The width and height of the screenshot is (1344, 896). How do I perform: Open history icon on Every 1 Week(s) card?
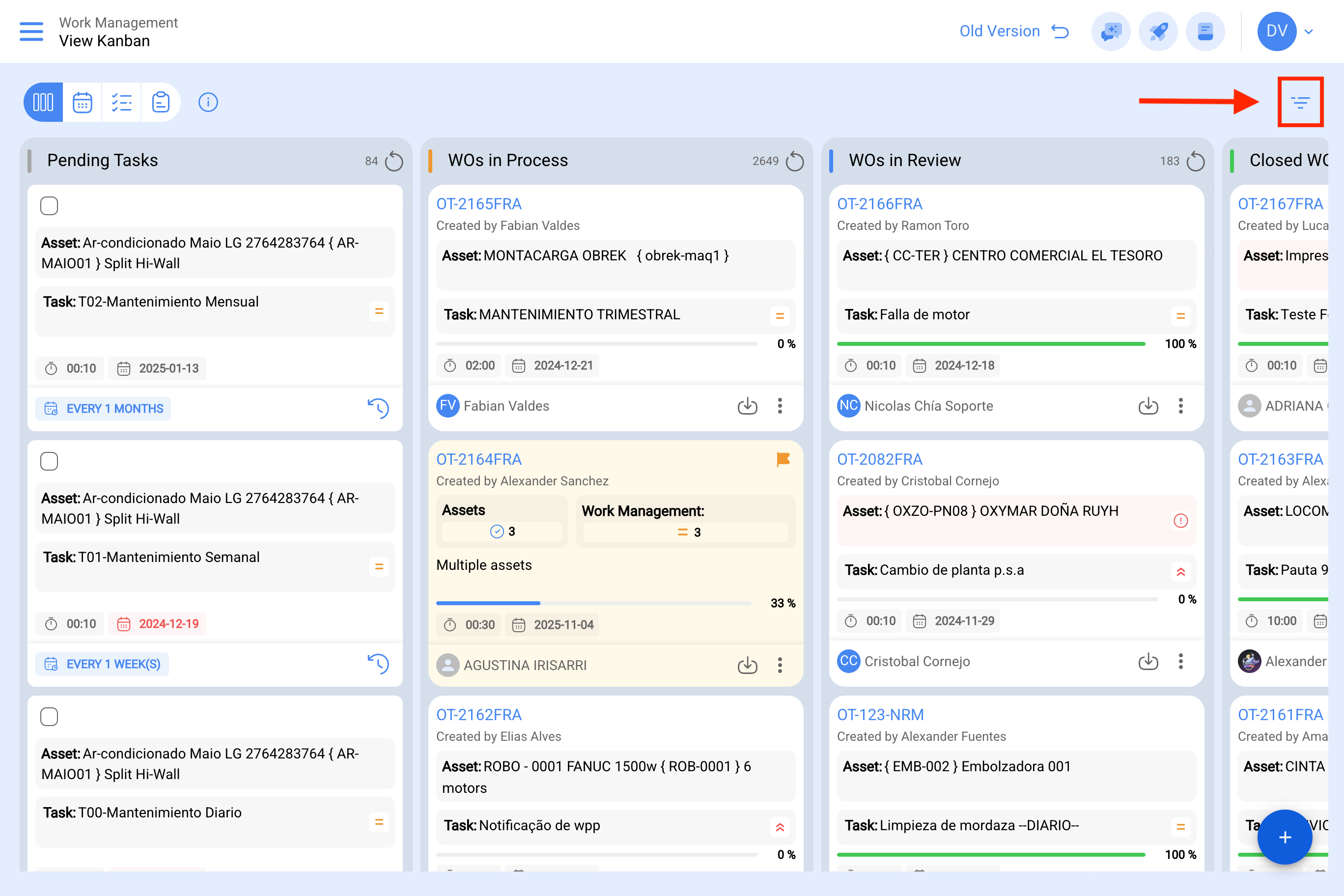(x=378, y=664)
